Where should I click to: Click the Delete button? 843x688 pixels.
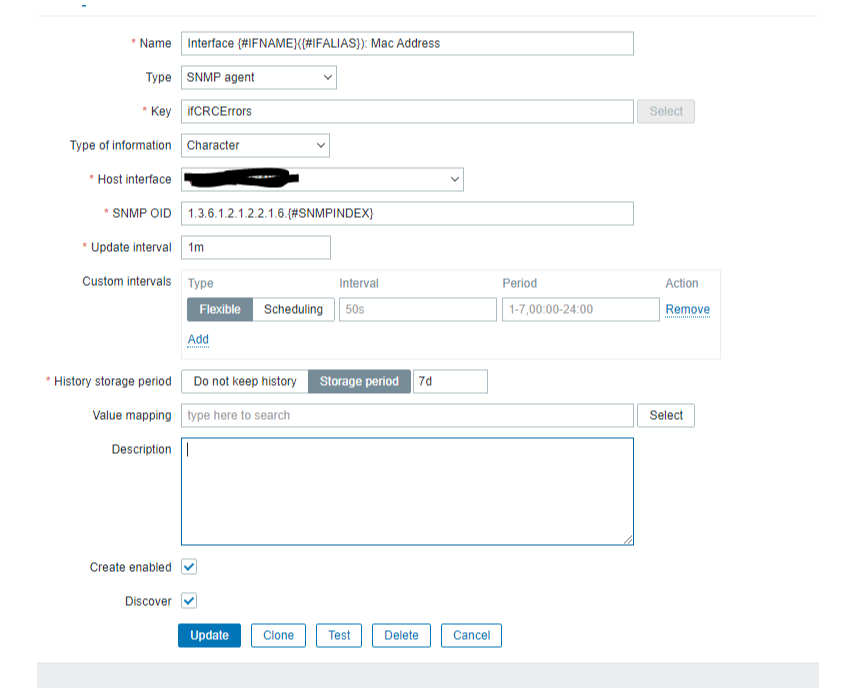[x=401, y=635]
